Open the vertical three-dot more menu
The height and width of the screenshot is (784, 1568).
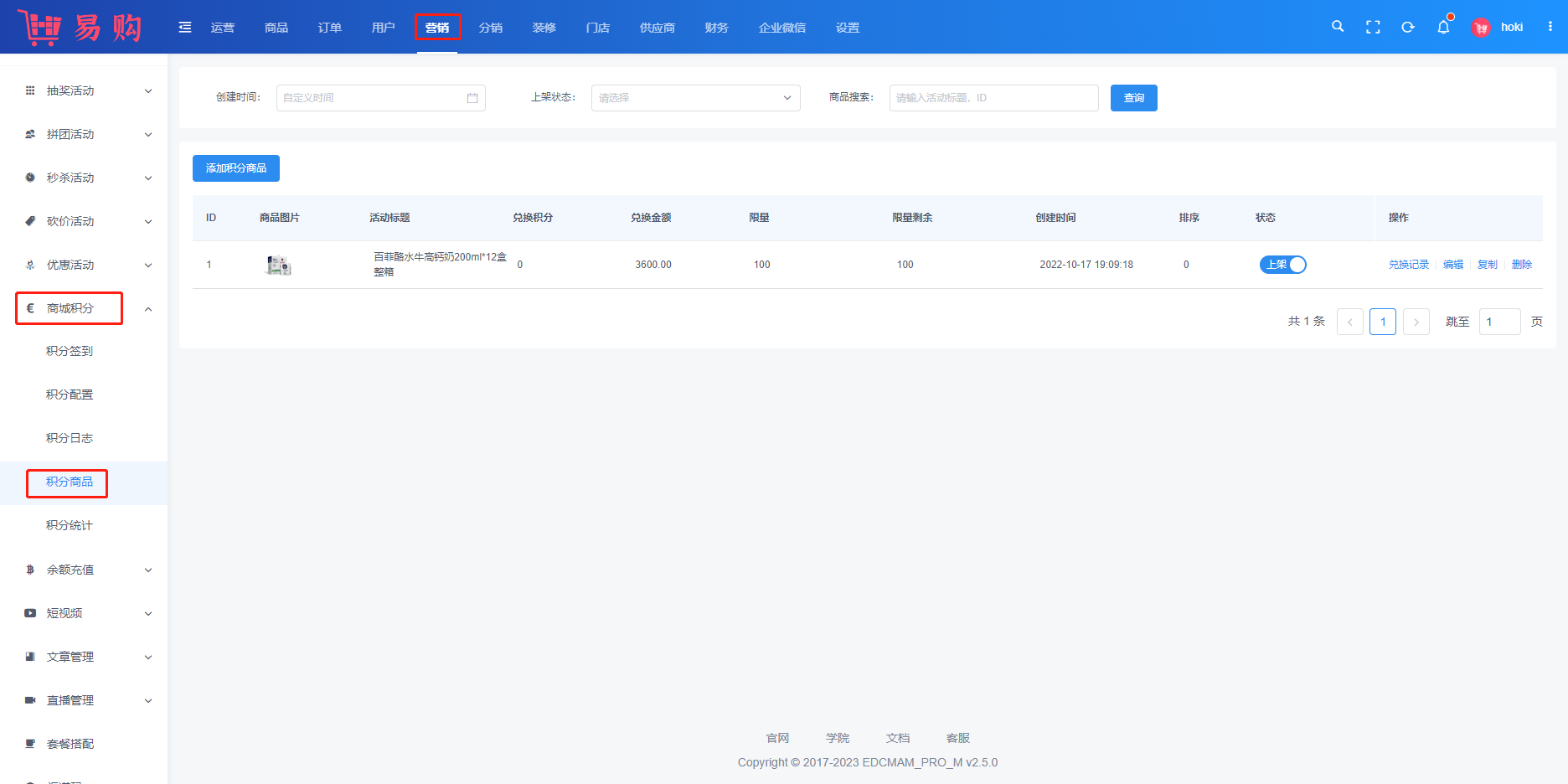[x=1550, y=27]
